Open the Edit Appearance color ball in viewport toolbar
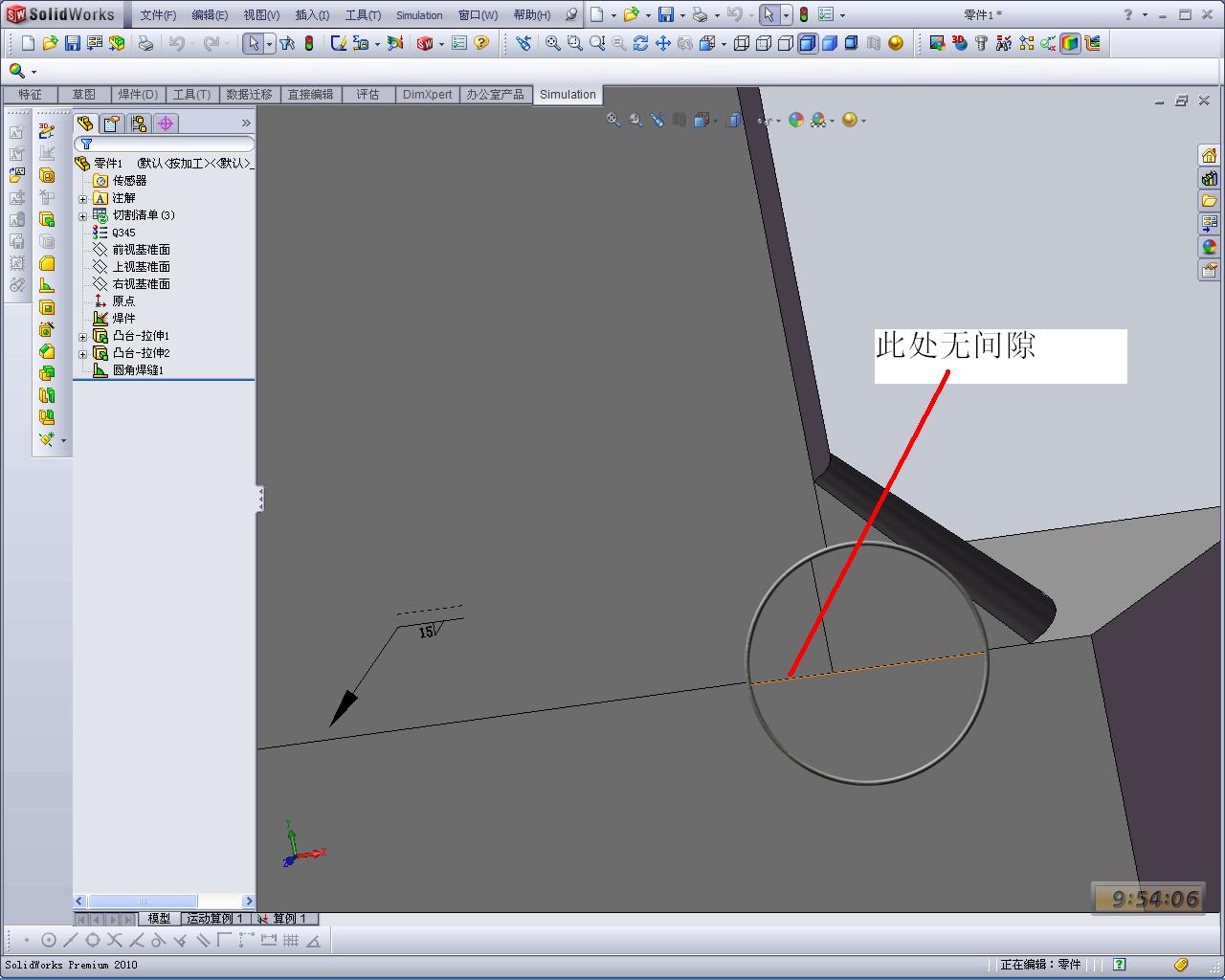This screenshot has width=1225, height=980. click(796, 120)
